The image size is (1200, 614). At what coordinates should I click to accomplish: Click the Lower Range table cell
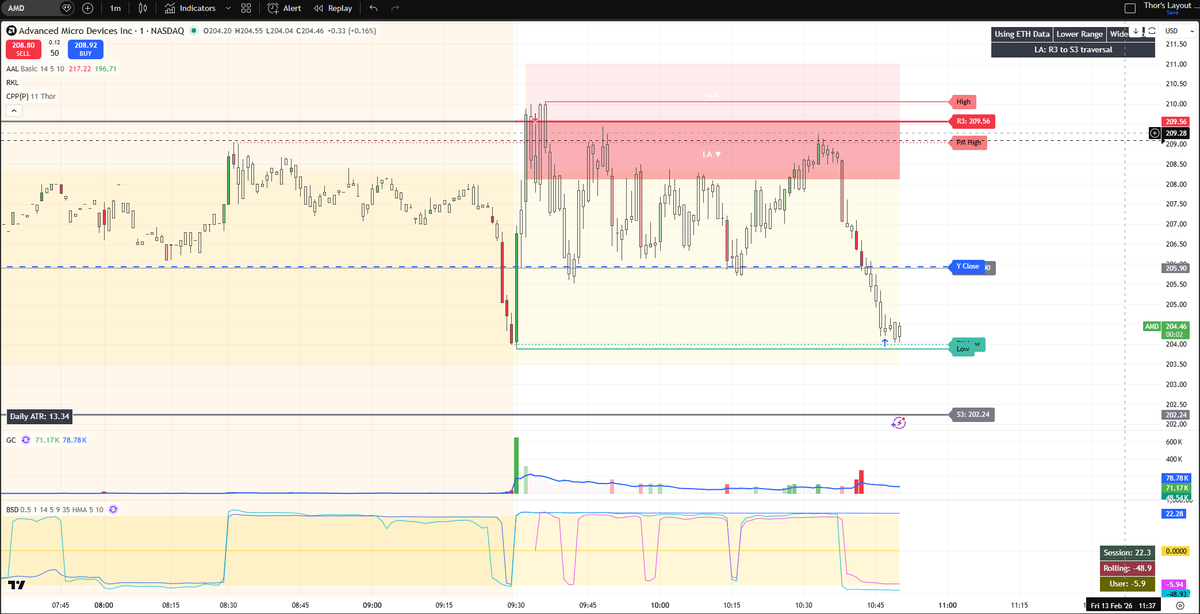coord(1079,34)
